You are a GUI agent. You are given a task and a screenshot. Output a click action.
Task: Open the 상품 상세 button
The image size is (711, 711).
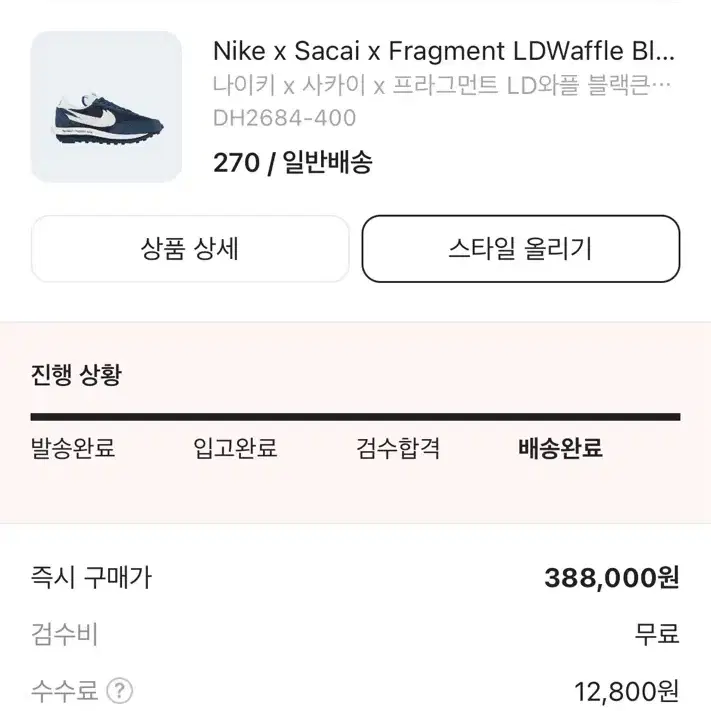190,248
